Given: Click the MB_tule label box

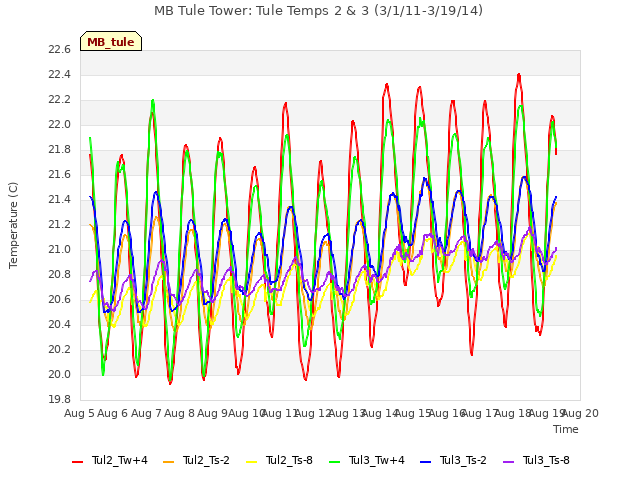Looking at the screenshot, I should [111, 41].
